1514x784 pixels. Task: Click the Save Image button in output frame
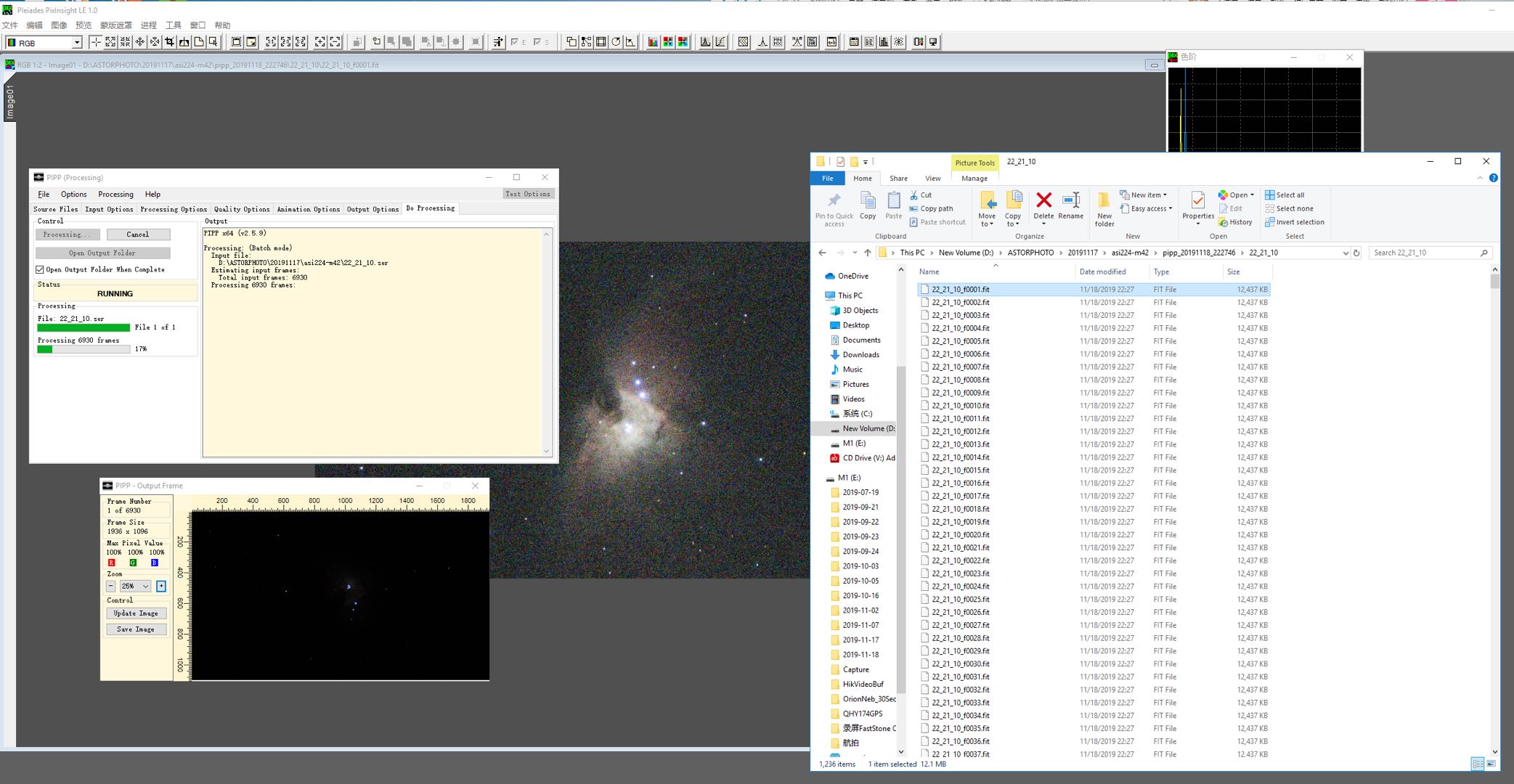136,628
